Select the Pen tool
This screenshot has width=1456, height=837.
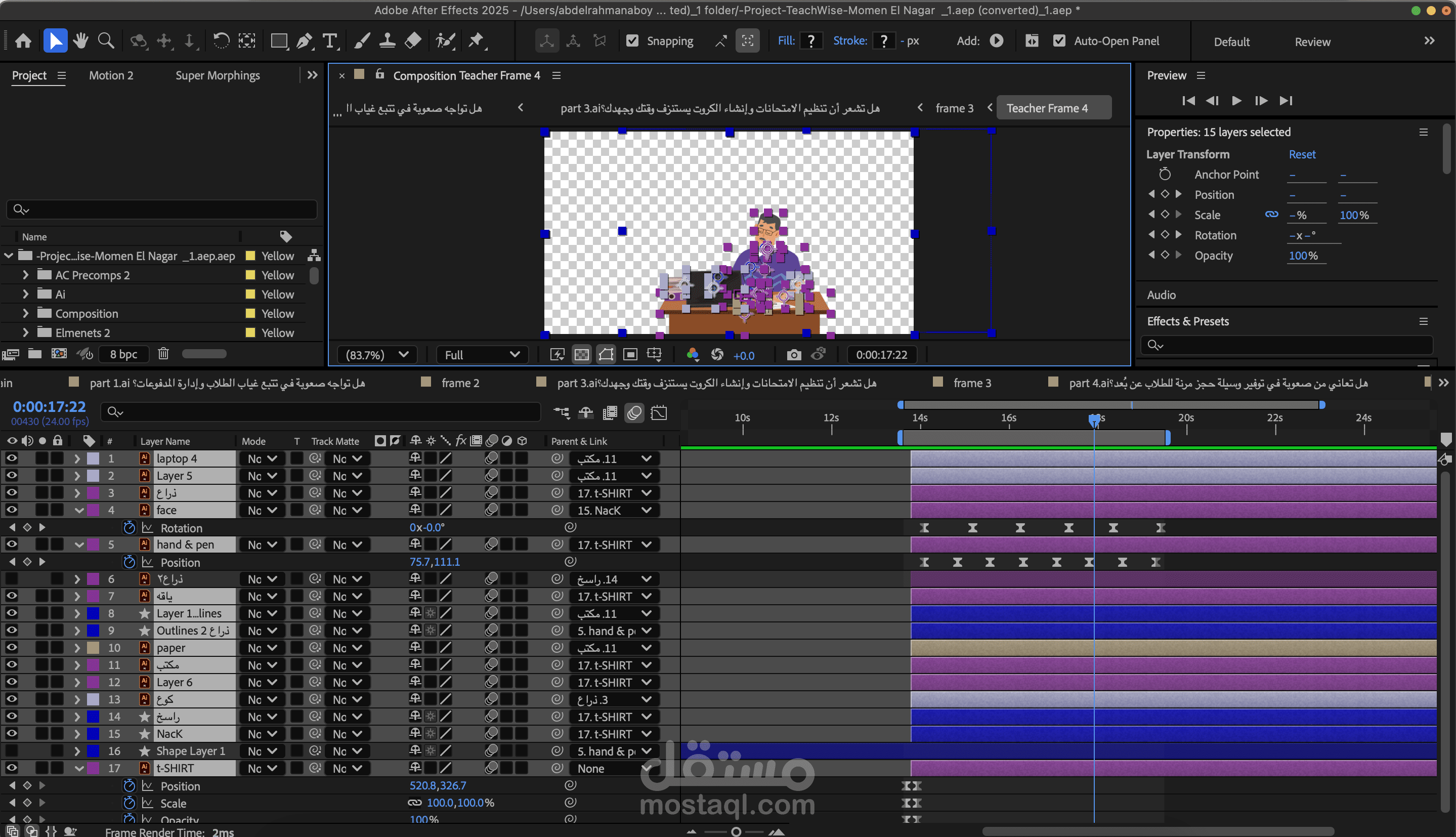click(304, 41)
